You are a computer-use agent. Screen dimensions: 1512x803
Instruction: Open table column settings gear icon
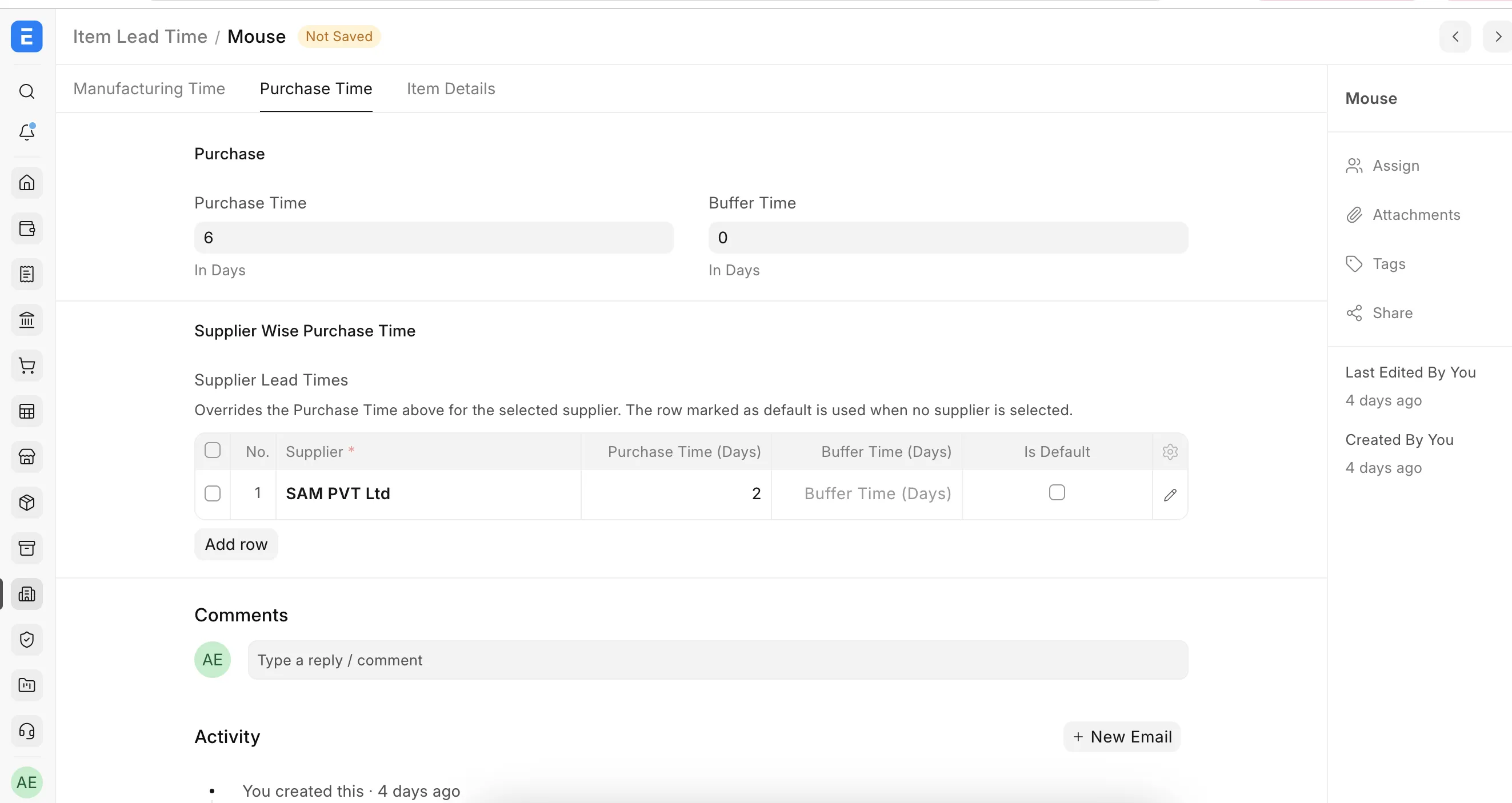point(1170,452)
